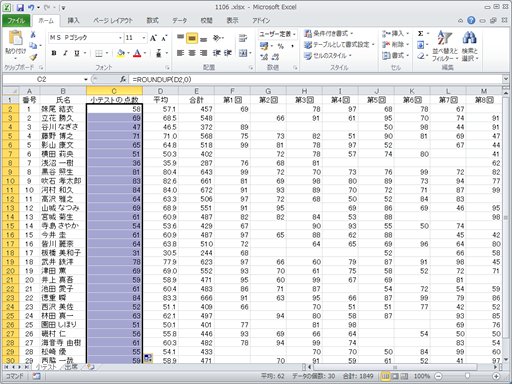
Task: Click the Cut scissors icon
Action: [33, 35]
